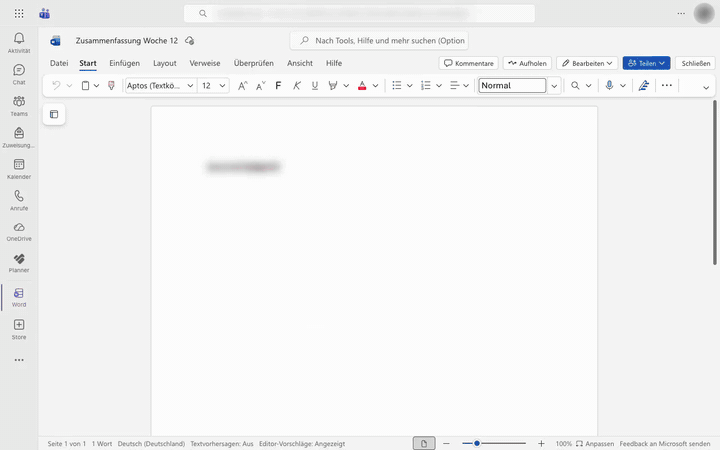Expand styles gallery dropdown arrow

[x=554, y=86]
